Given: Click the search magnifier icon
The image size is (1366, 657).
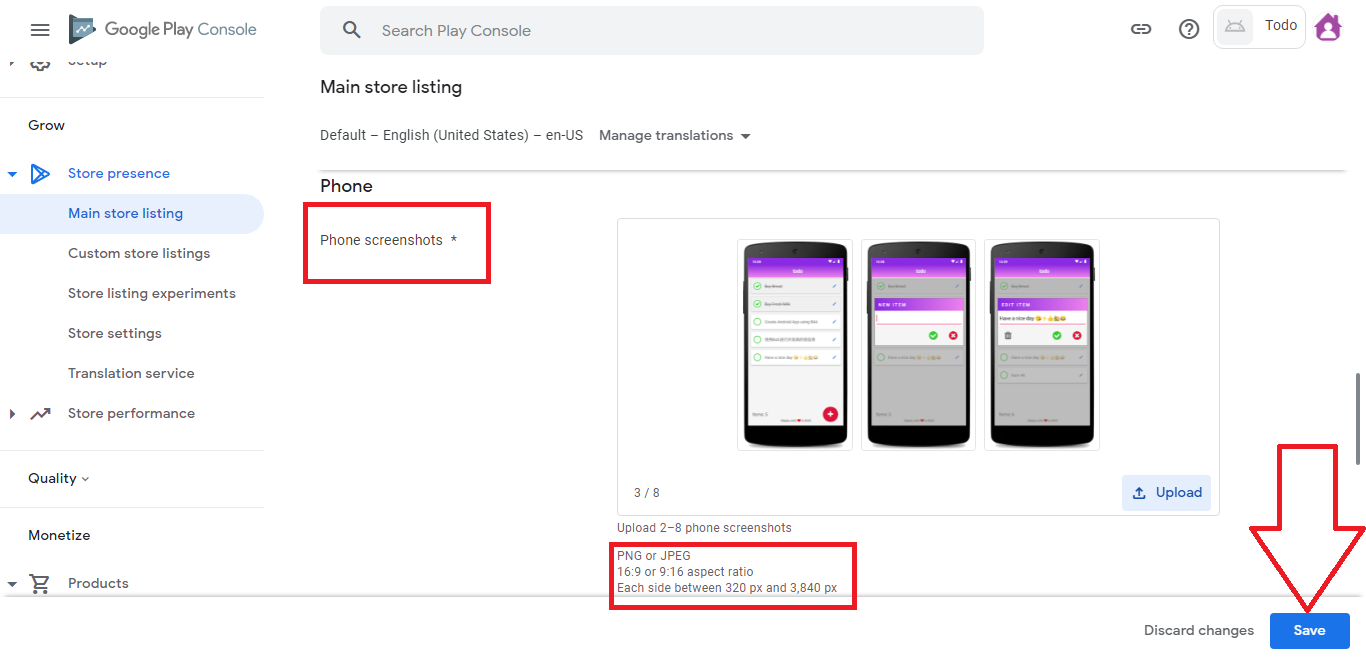Looking at the screenshot, I should [x=351, y=30].
